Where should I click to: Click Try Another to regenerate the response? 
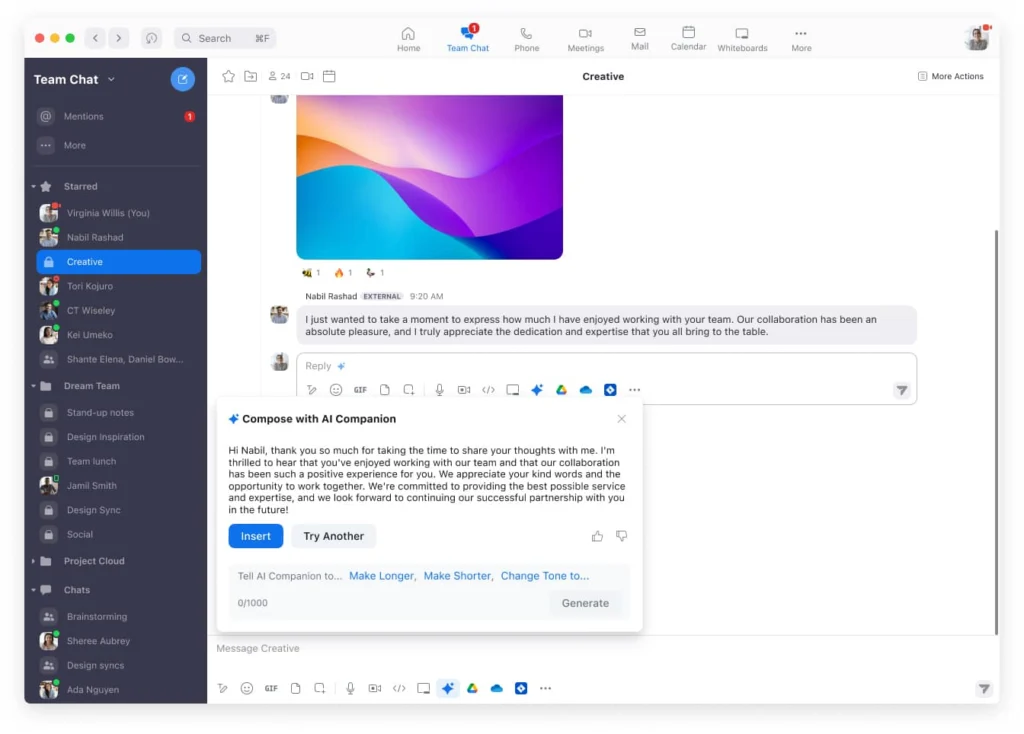tap(333, 536)
